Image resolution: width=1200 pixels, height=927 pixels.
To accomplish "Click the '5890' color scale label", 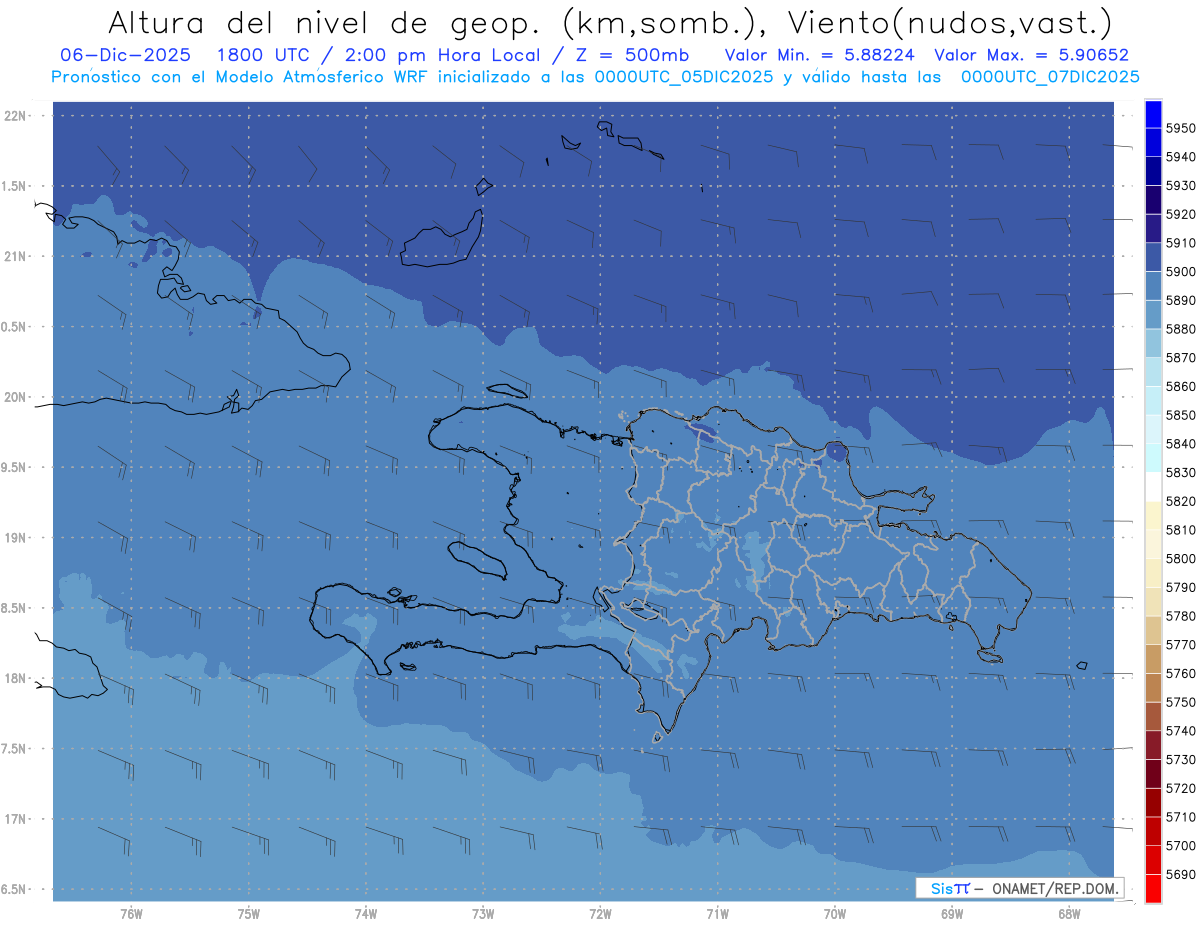I will tap(1180, 301).
